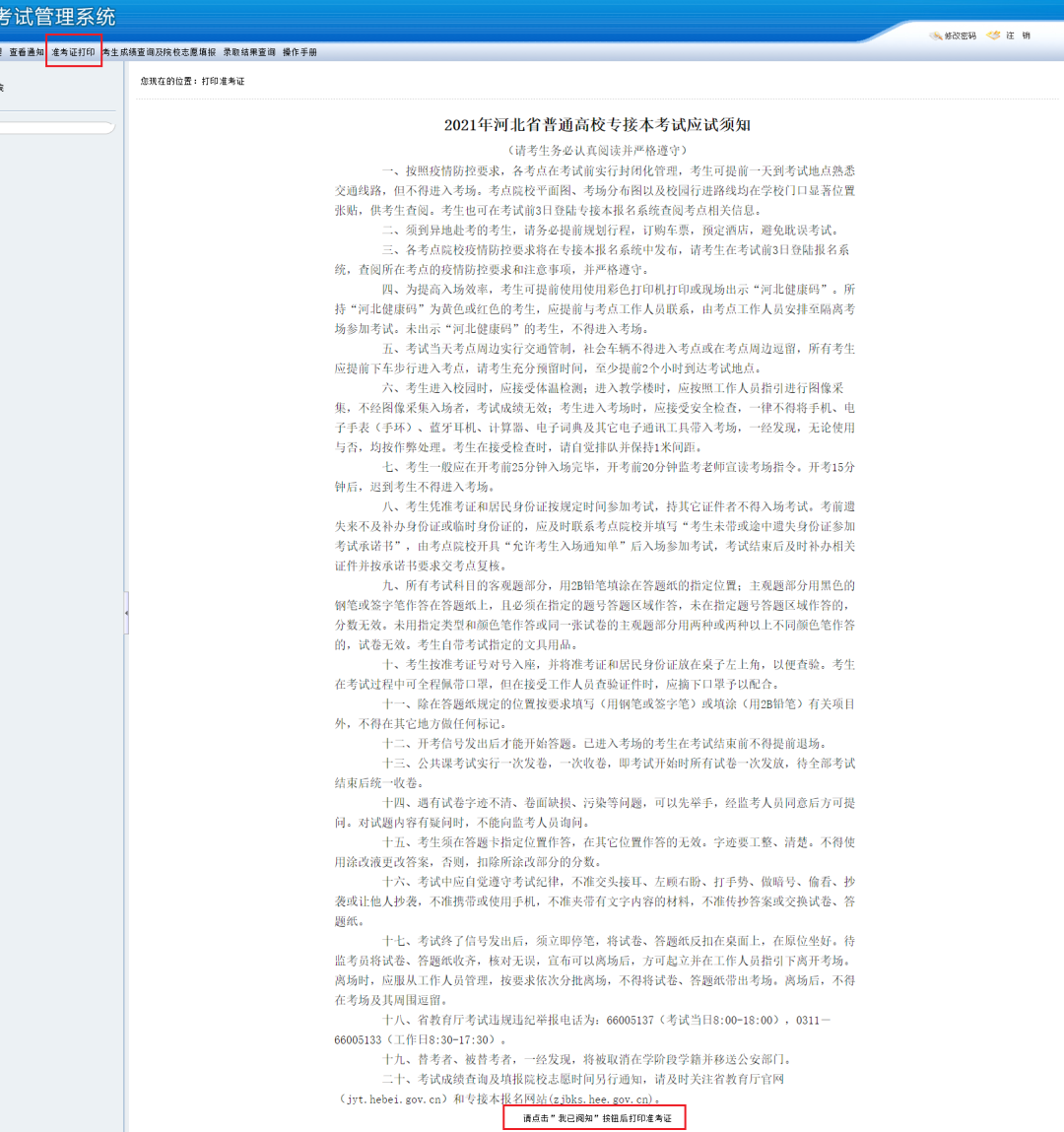Screen dimensions: 1064x1132
Task: Click the website address jyt.hebei.gov.cn
Action: [x=394, y=1099]
